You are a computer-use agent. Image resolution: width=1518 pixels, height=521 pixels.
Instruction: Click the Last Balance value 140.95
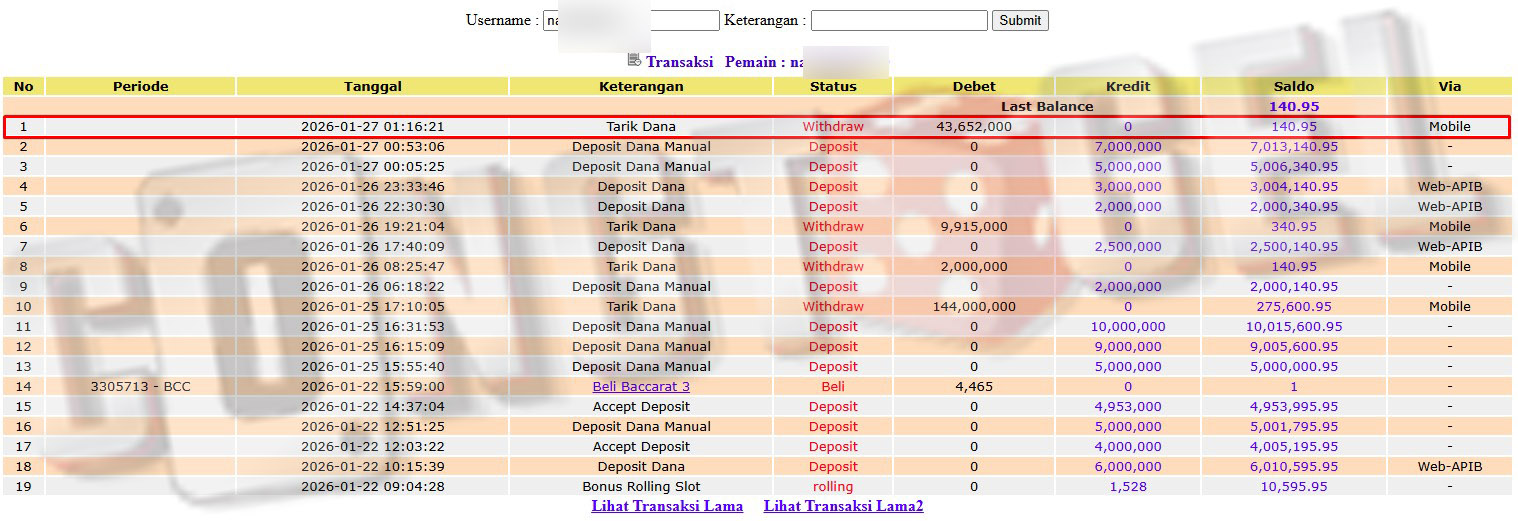pos(1294,106)
